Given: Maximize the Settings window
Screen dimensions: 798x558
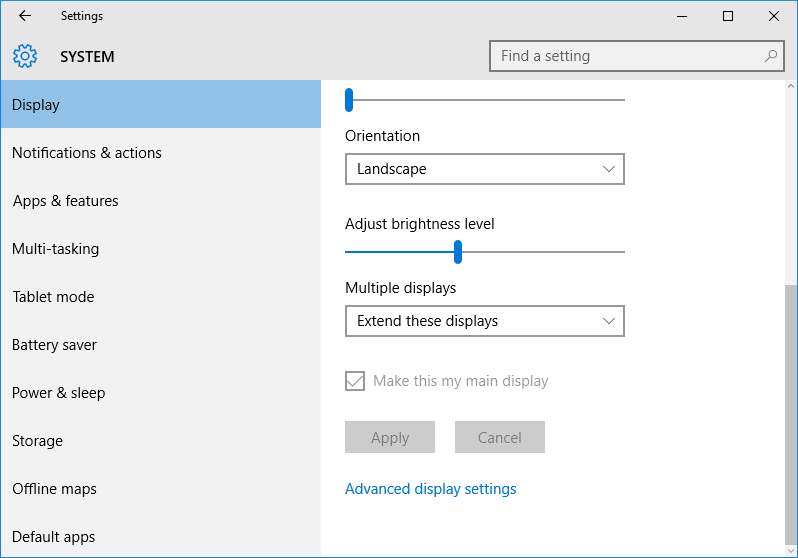Looking at the screenshot, I should [x=728, y=16].
